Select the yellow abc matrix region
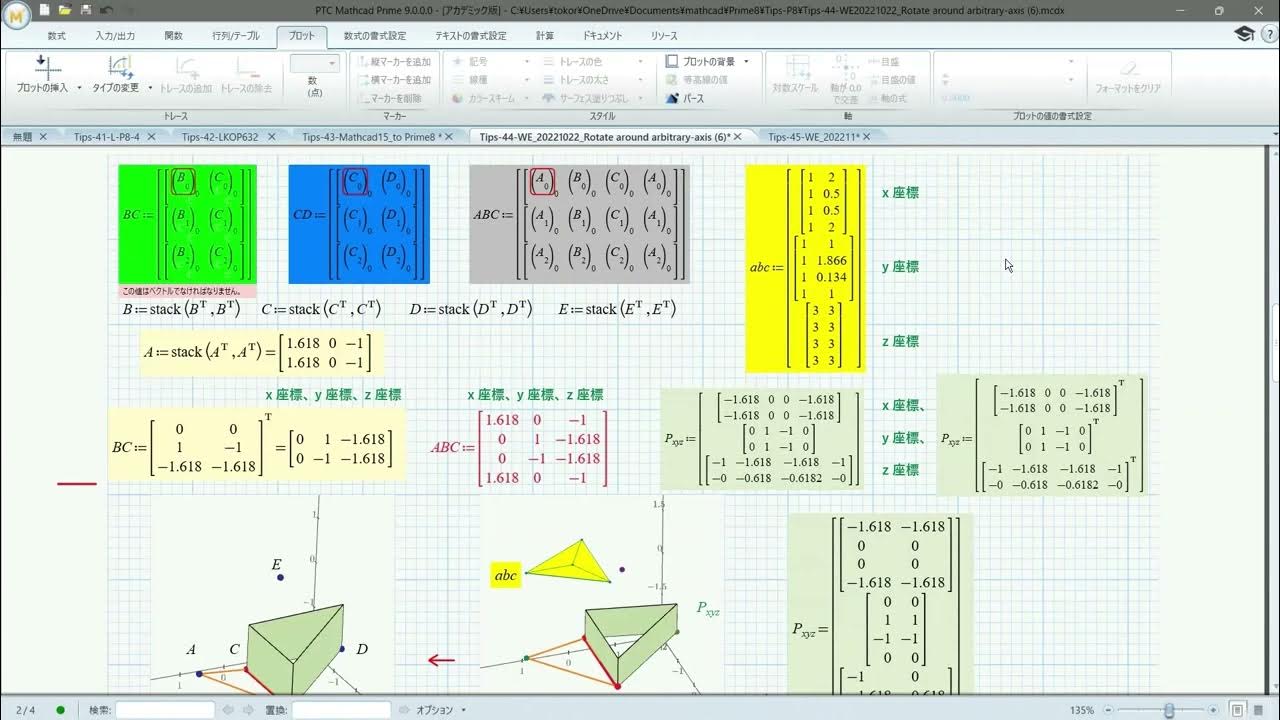The width and height of the screenshot is (1280, 720). click(805, 268)
